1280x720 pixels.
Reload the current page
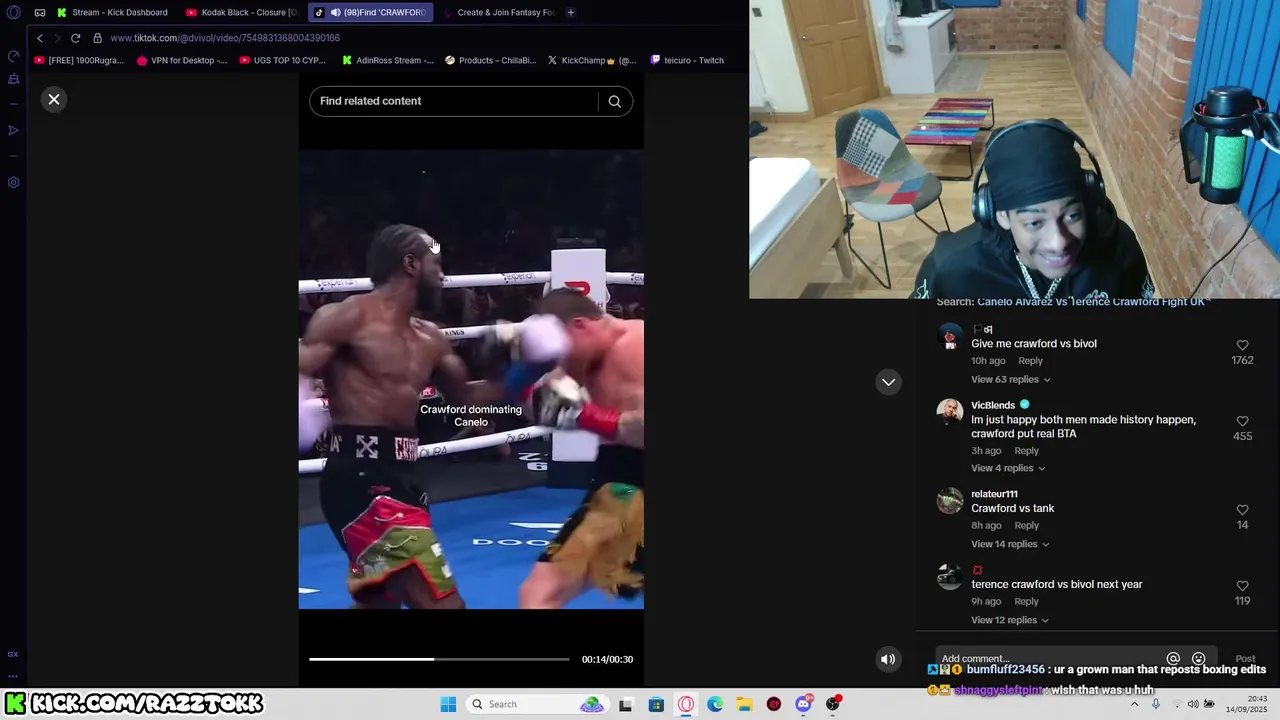(x=75, y=38)
